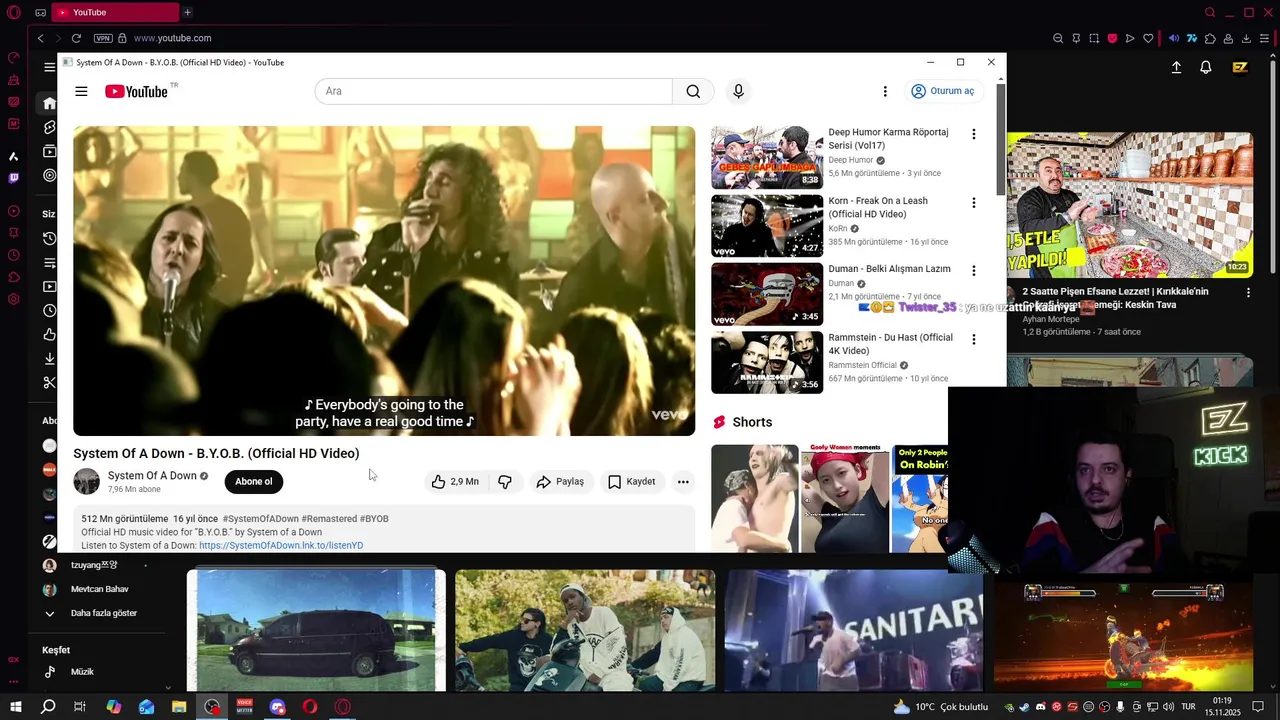Focus the Ara search field

tap(494, 91)
